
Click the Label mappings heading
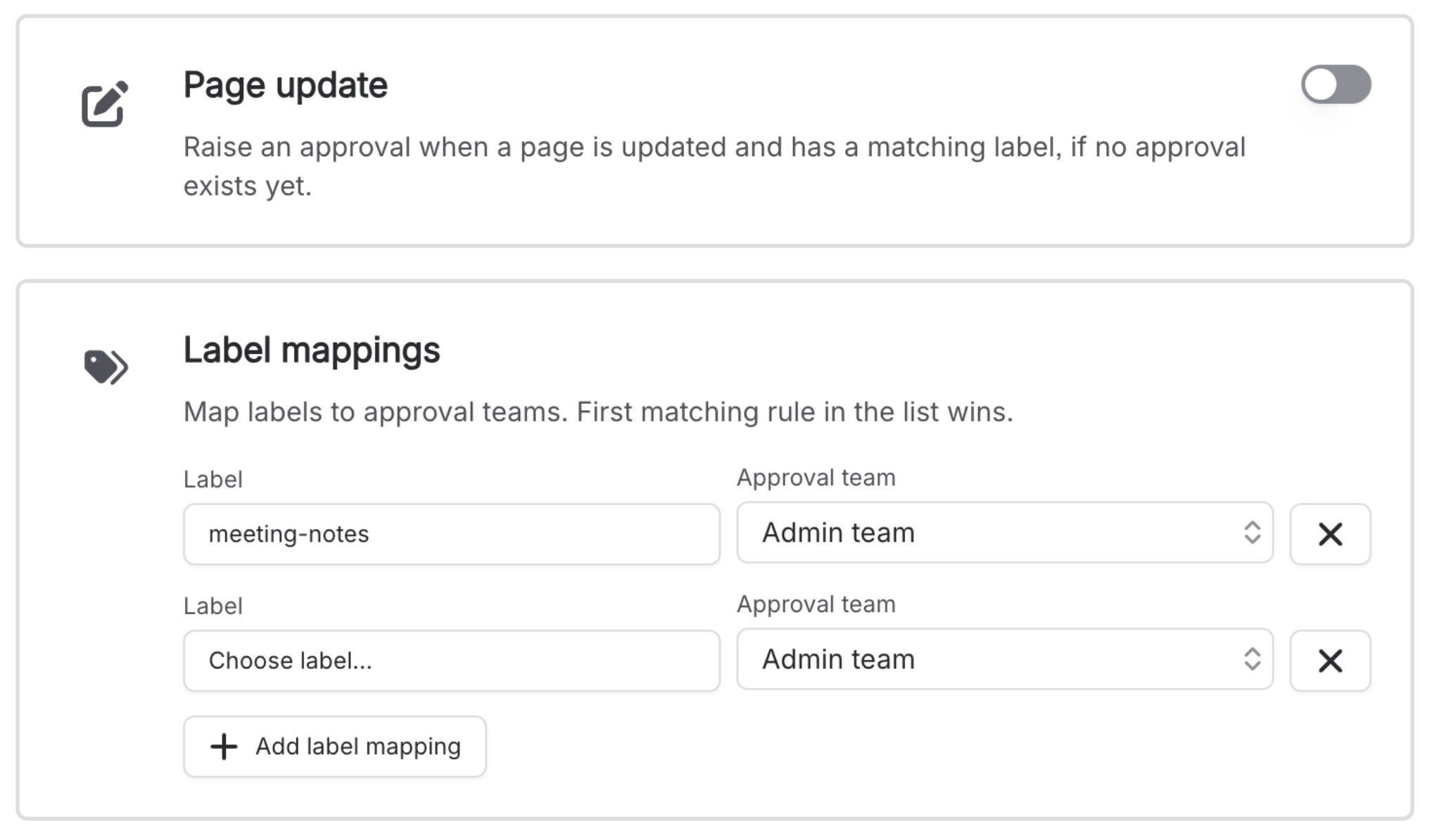pyautogui.click(x=312, y=350)
